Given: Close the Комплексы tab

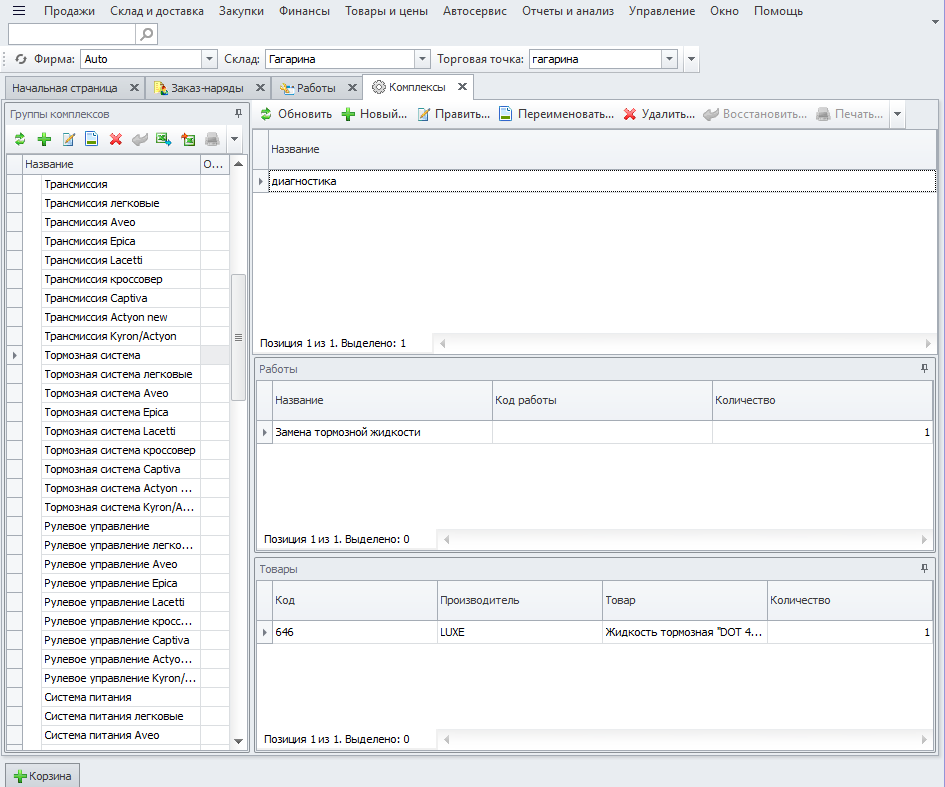Looking at the screenshot, I should 462,87.
